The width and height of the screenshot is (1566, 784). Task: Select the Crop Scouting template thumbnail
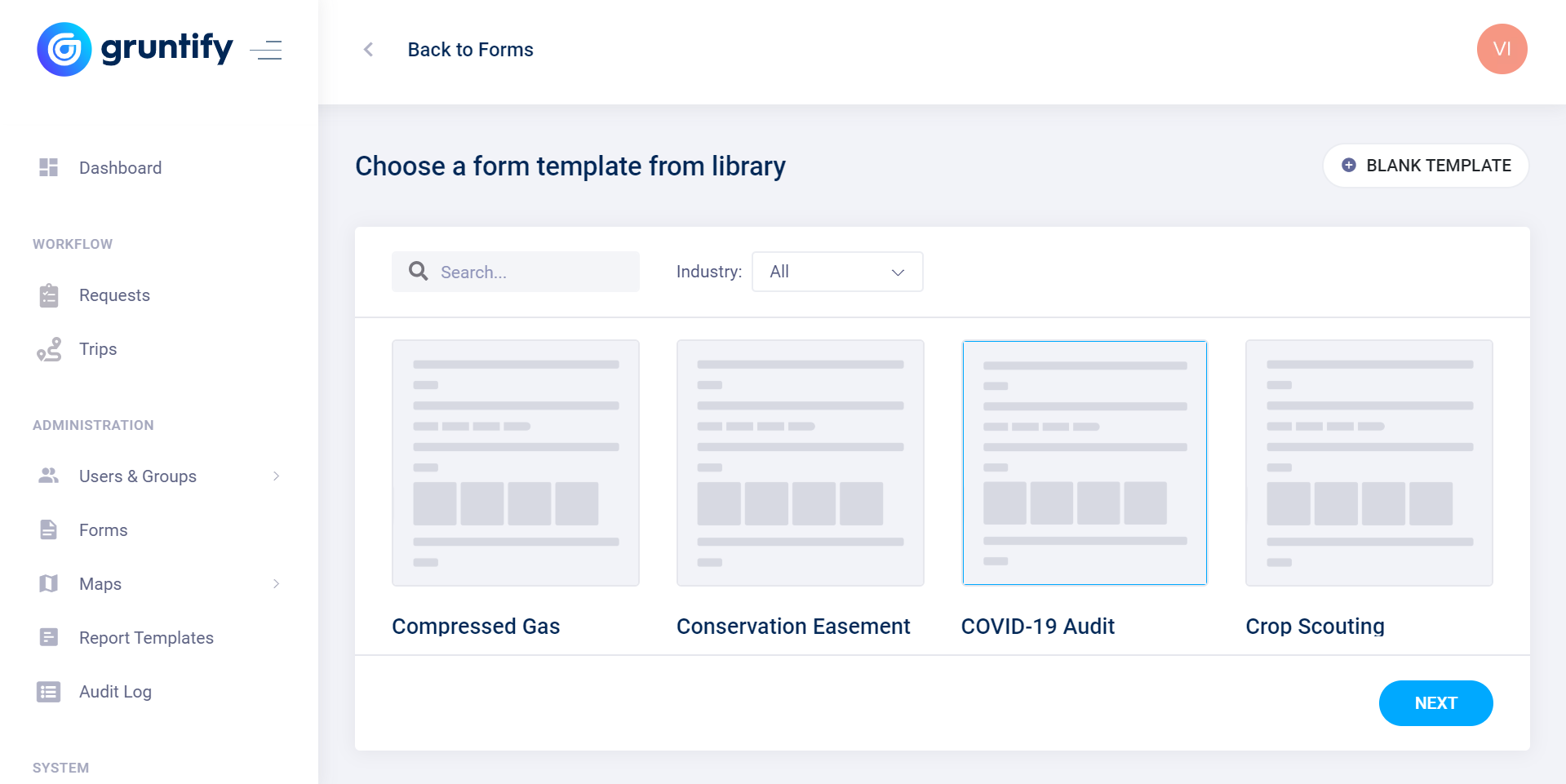click(x=1369, y=463)
